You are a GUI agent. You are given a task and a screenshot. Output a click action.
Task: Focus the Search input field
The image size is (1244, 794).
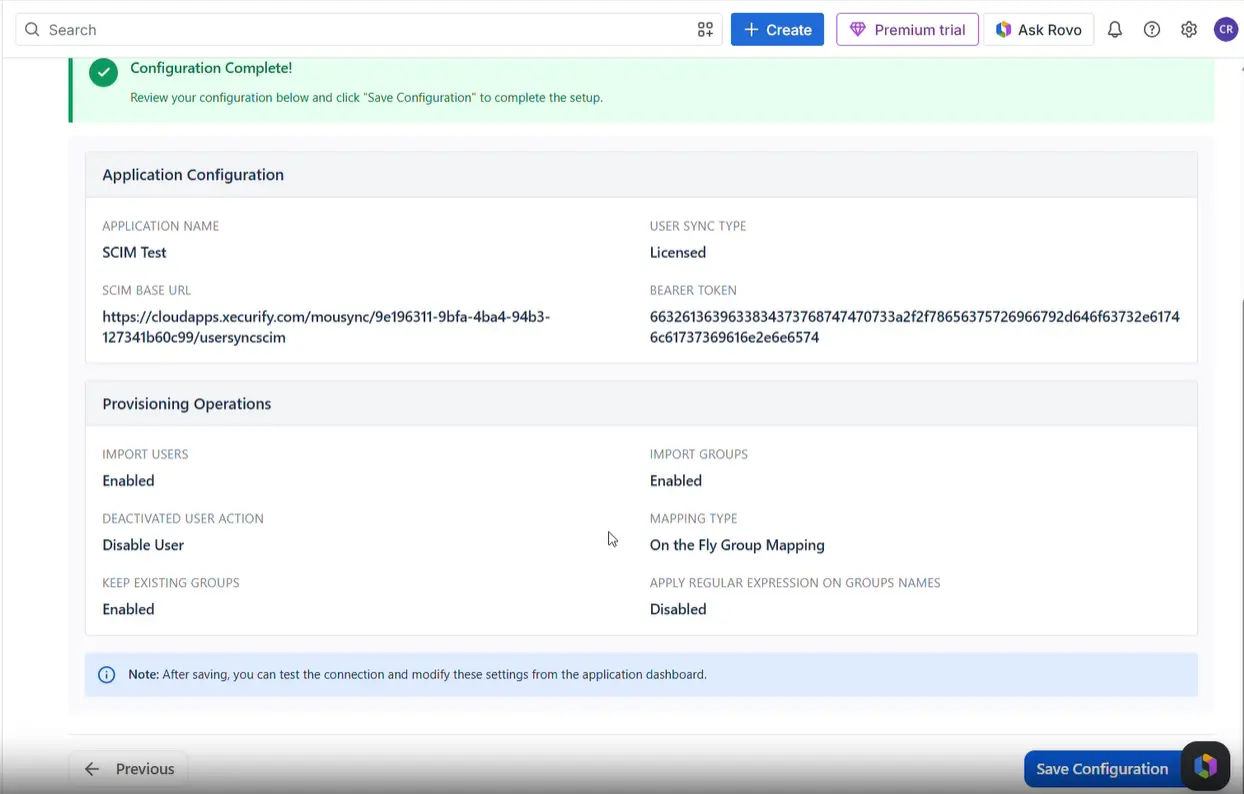coord(368,30)
